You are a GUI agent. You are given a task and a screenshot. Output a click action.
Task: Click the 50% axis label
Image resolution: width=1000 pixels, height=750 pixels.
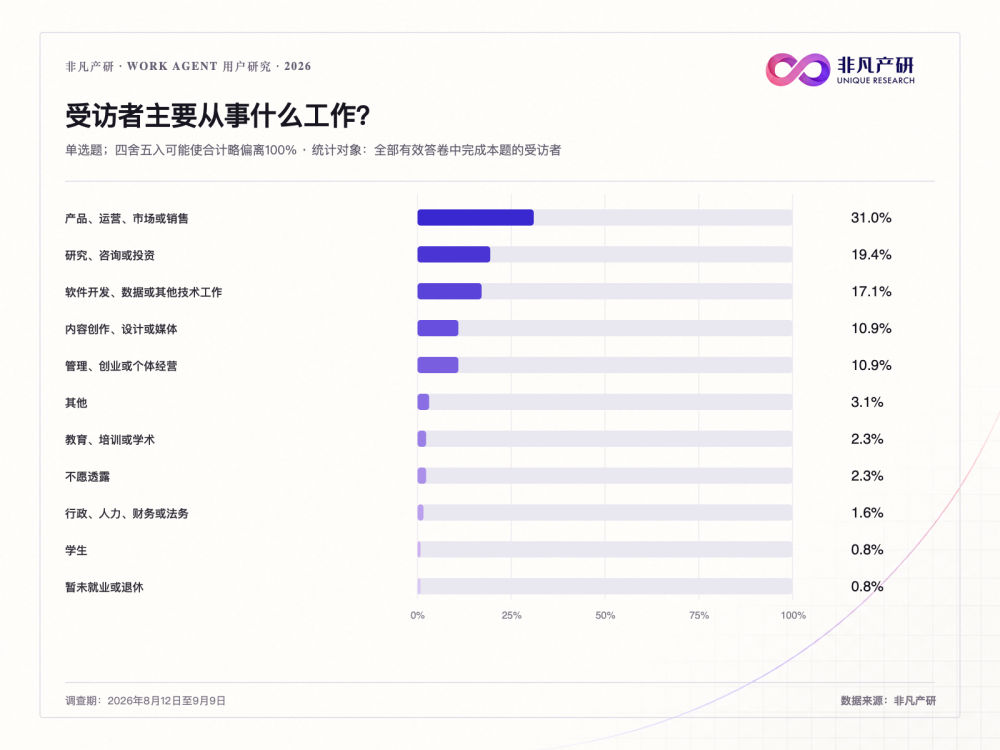pos(605,615)
